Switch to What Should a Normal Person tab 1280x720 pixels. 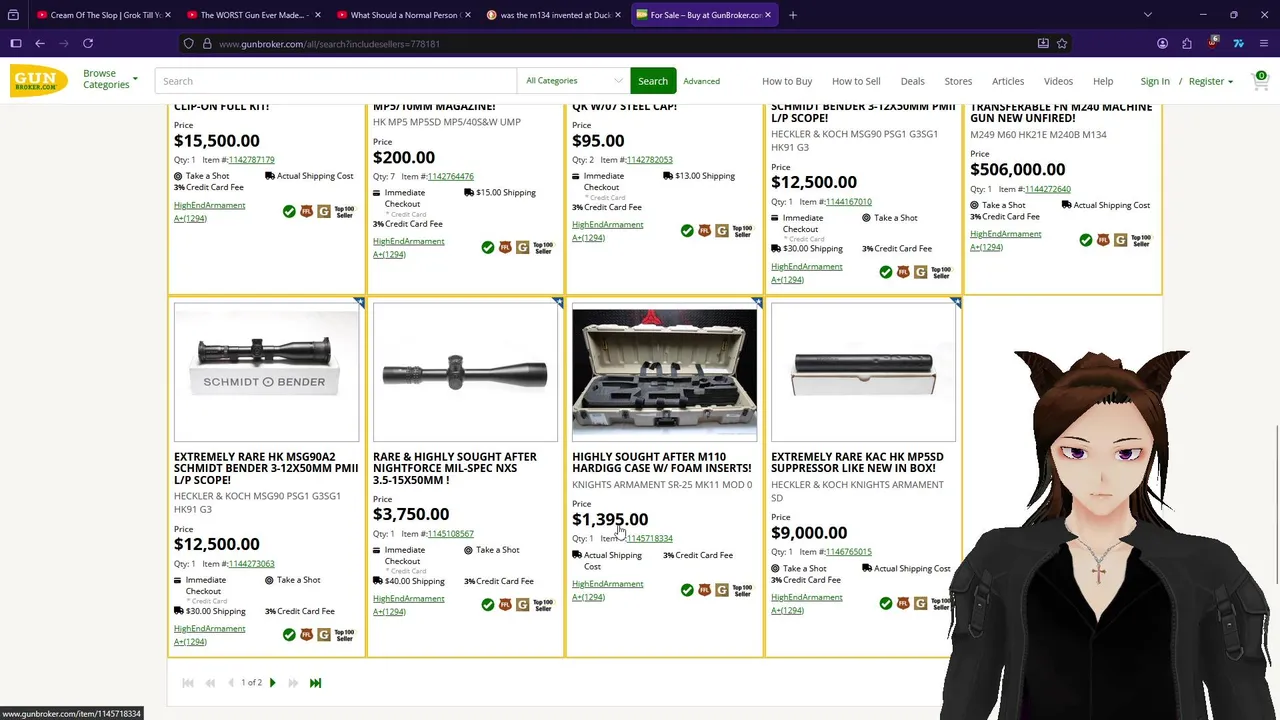tap(404, 15)
